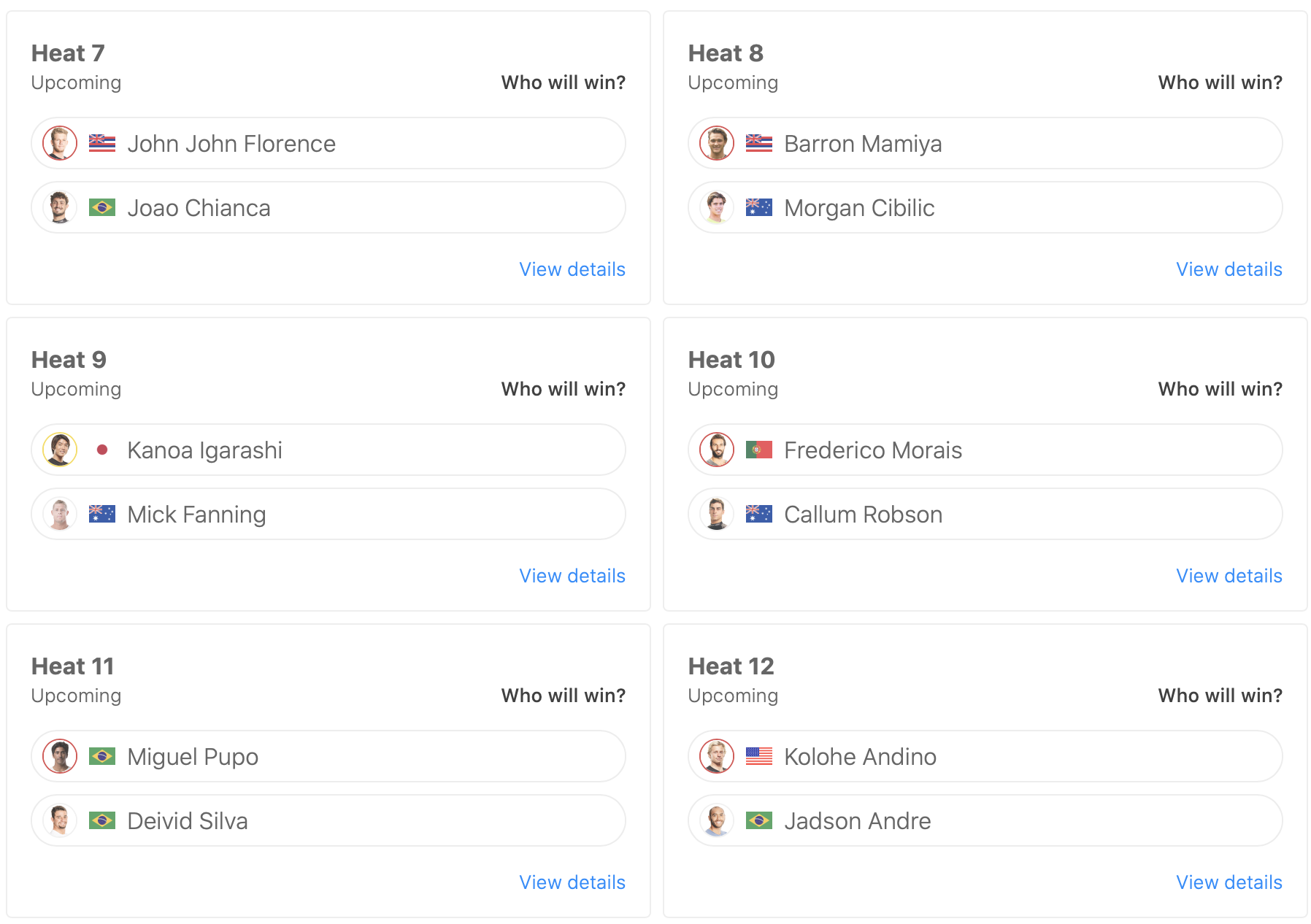Open View details for Heat 11
Screen dimensions: 1311x924
point(572,882)
